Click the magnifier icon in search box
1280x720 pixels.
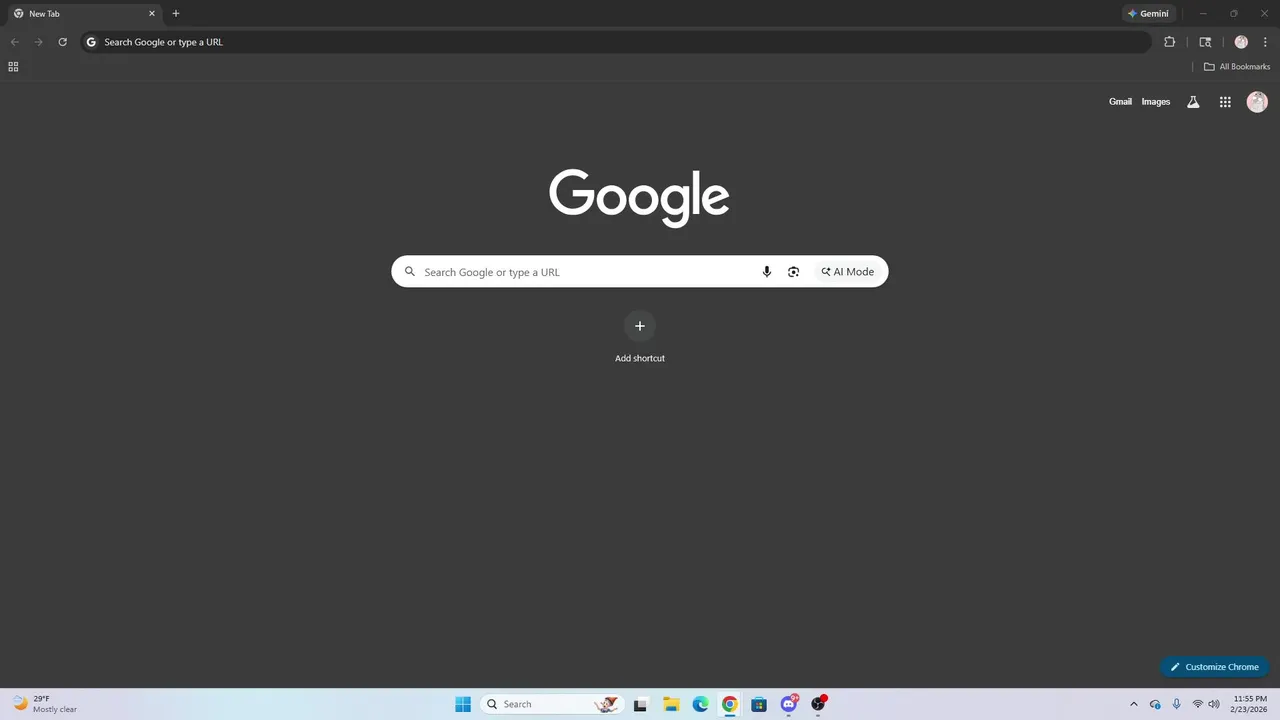pos(410,272)
